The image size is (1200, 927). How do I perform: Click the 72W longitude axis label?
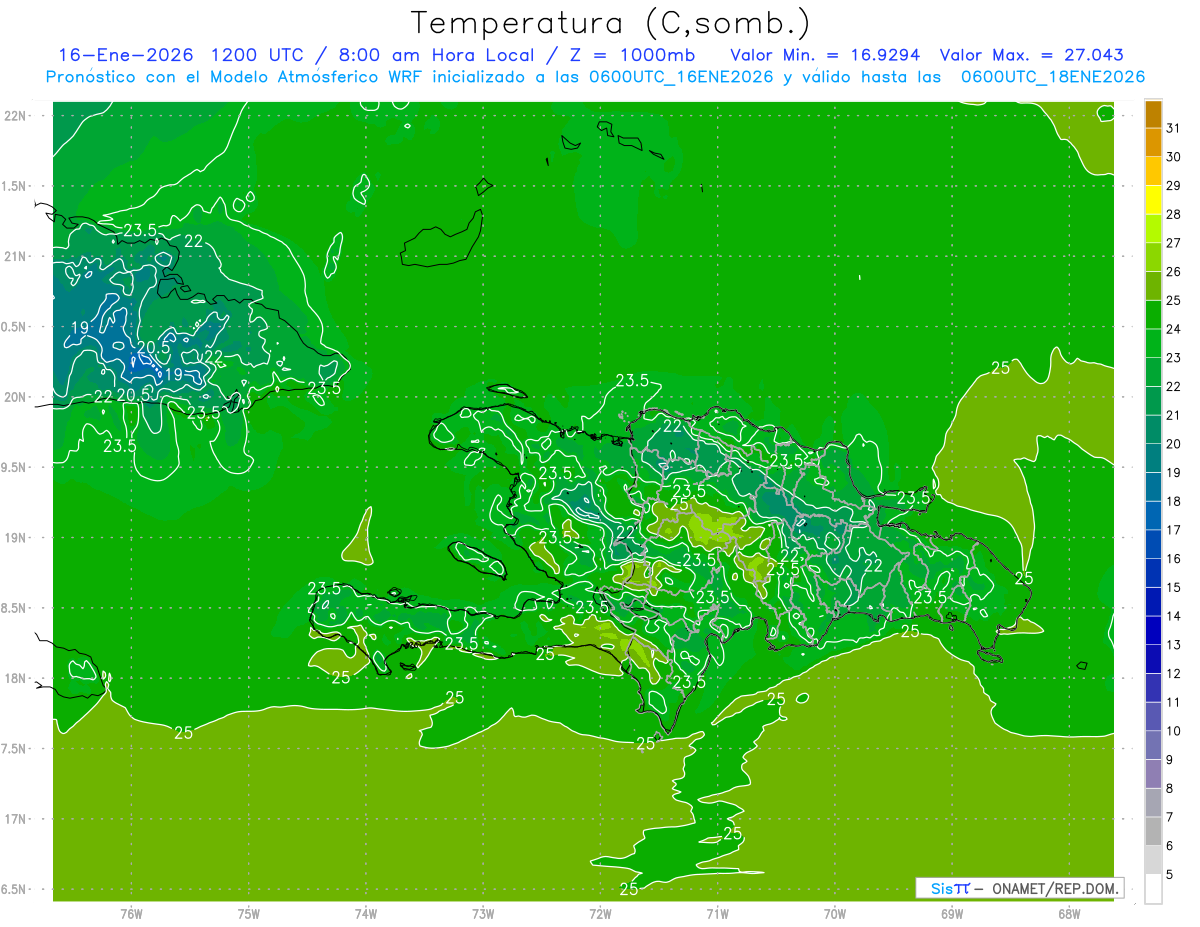click(600, 914)
